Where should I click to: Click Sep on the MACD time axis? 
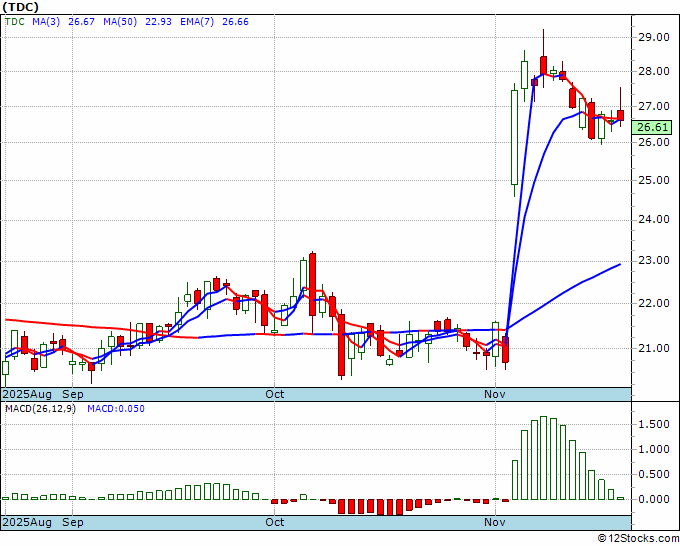coord(72,522)
